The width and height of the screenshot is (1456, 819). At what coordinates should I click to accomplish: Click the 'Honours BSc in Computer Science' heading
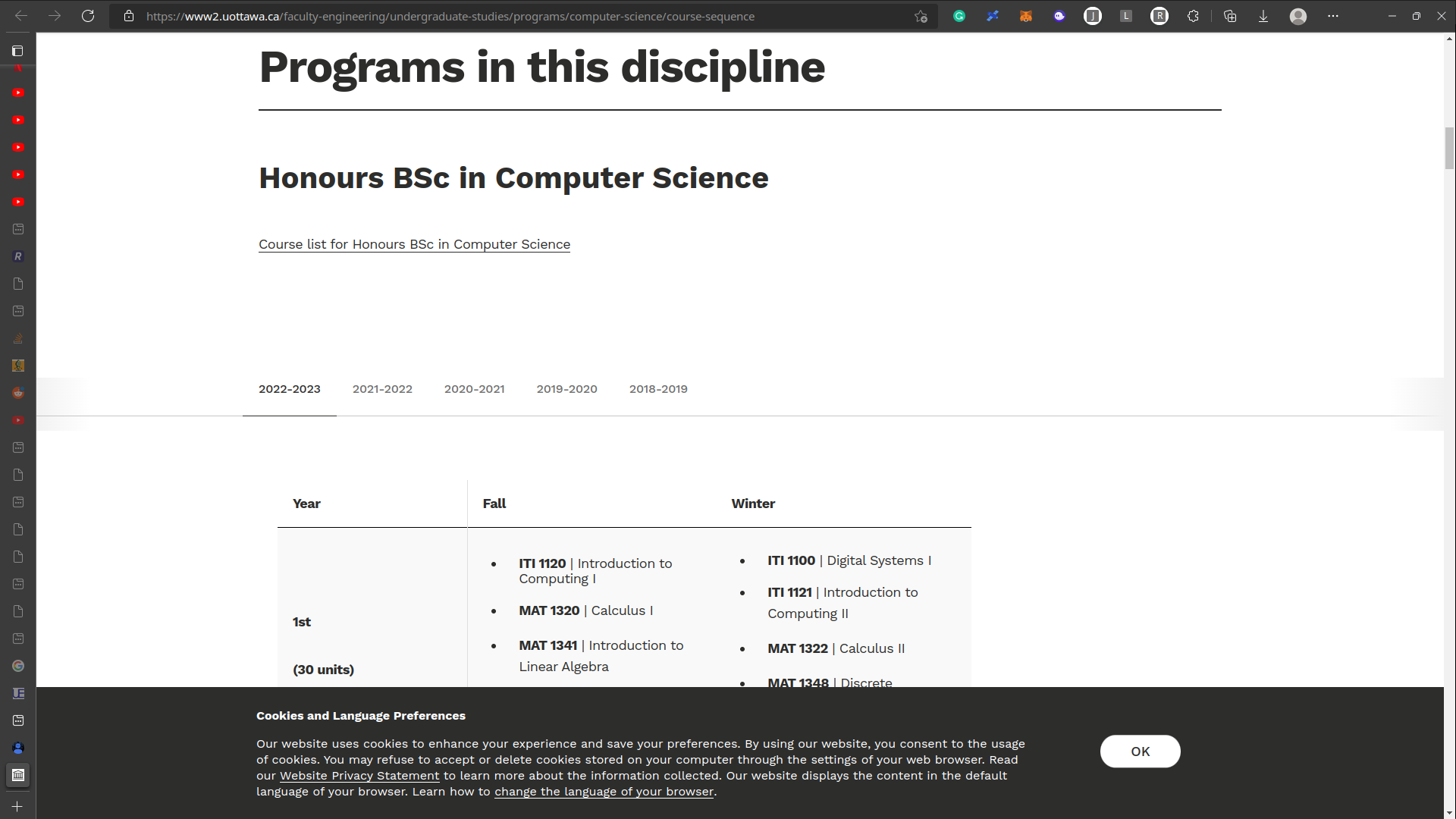pyautogui.click(x=513, y=178)
